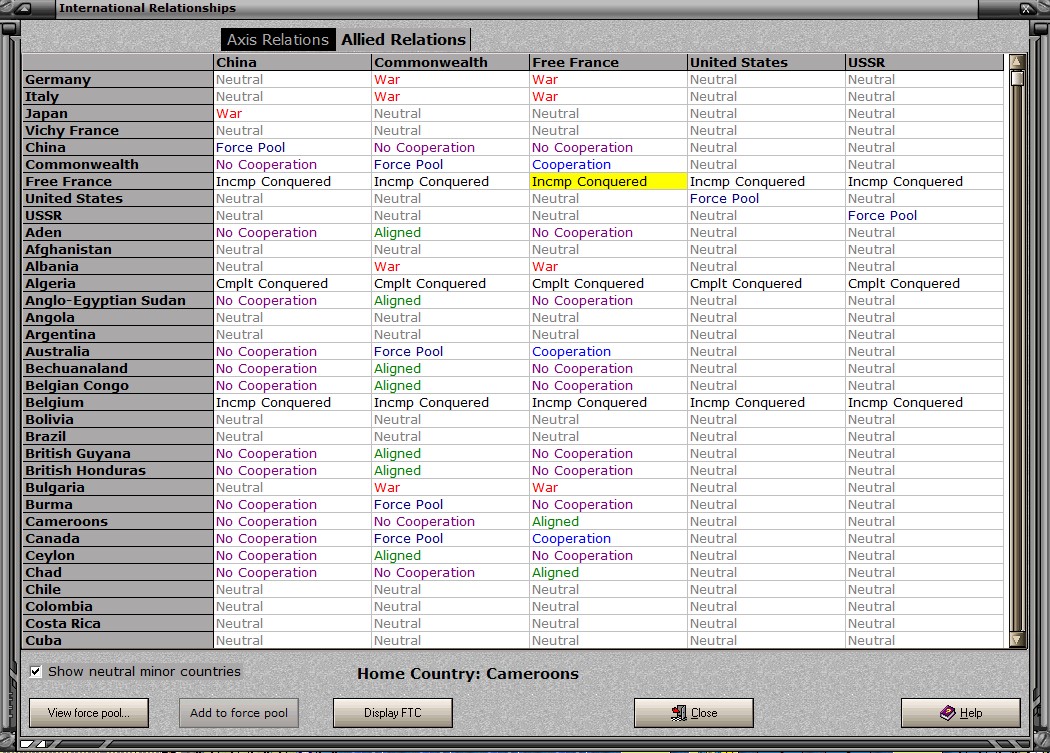Viewport: 1050px width, 753px height.
Task: Select the Colombia row label
Action: (118, 607)
